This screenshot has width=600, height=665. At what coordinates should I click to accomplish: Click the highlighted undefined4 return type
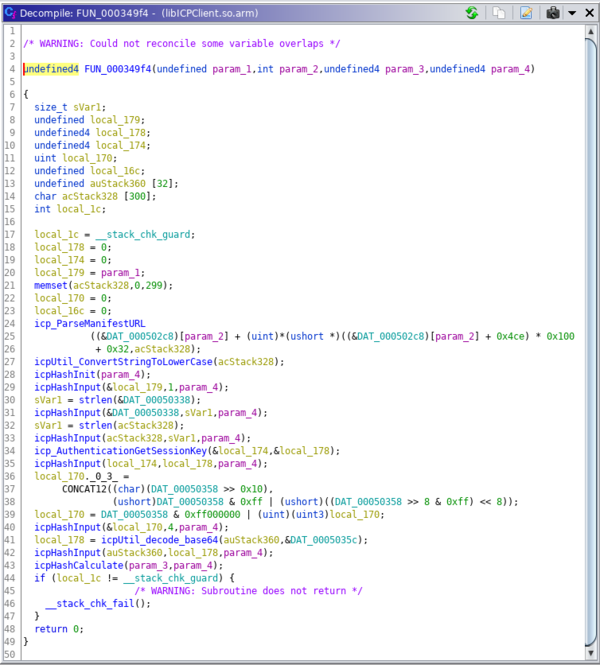[51, 69]
